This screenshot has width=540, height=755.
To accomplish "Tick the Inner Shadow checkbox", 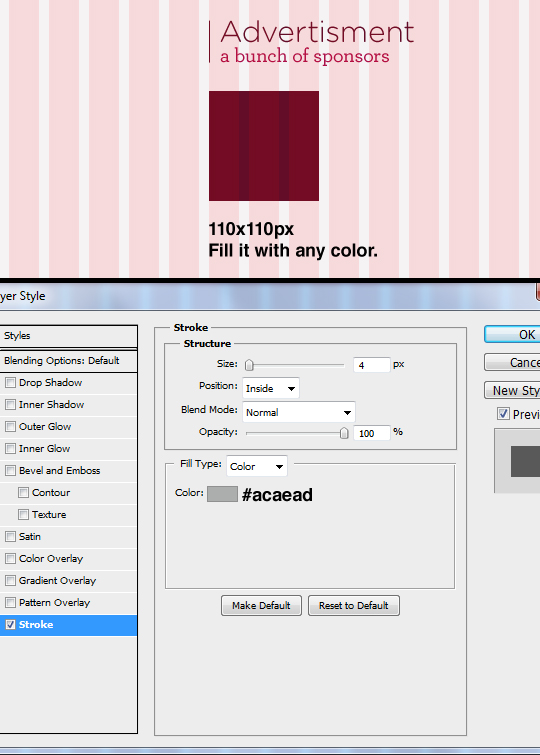I will pos(10,405).
